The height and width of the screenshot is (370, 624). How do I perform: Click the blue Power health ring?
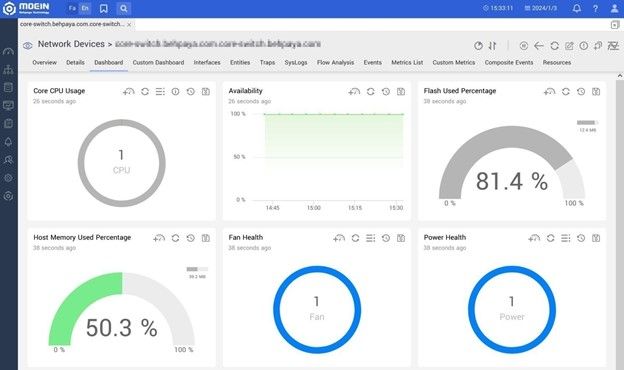click(512, 310)
